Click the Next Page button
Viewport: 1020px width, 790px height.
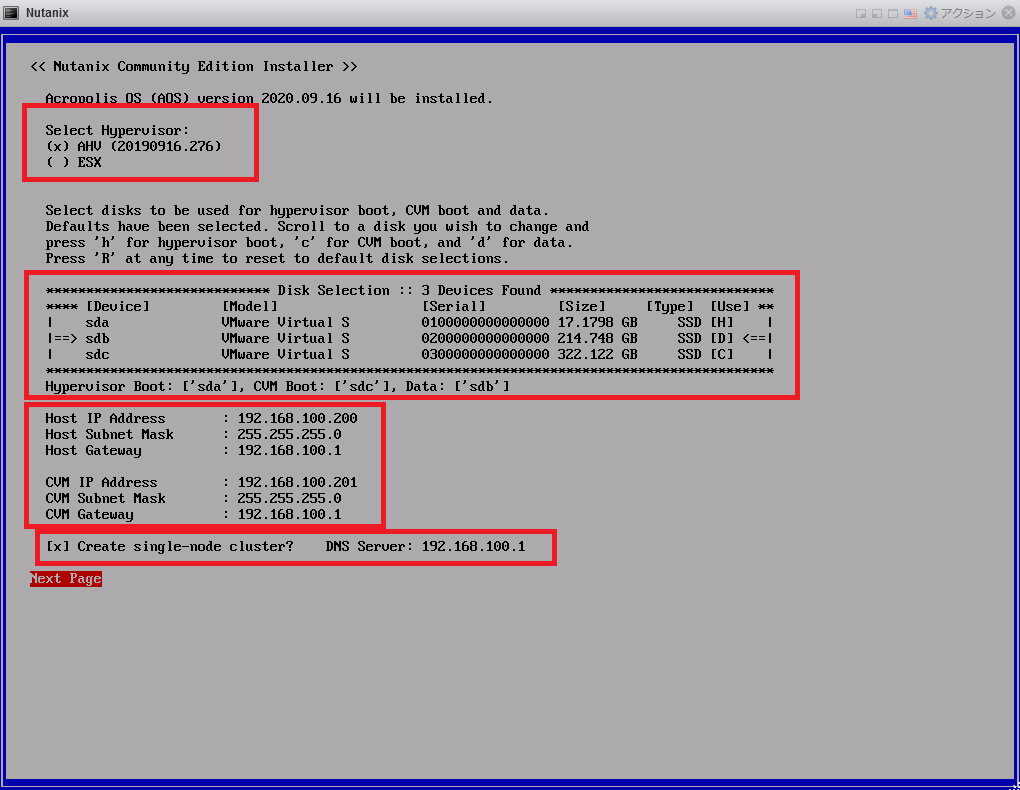point(66,579)
